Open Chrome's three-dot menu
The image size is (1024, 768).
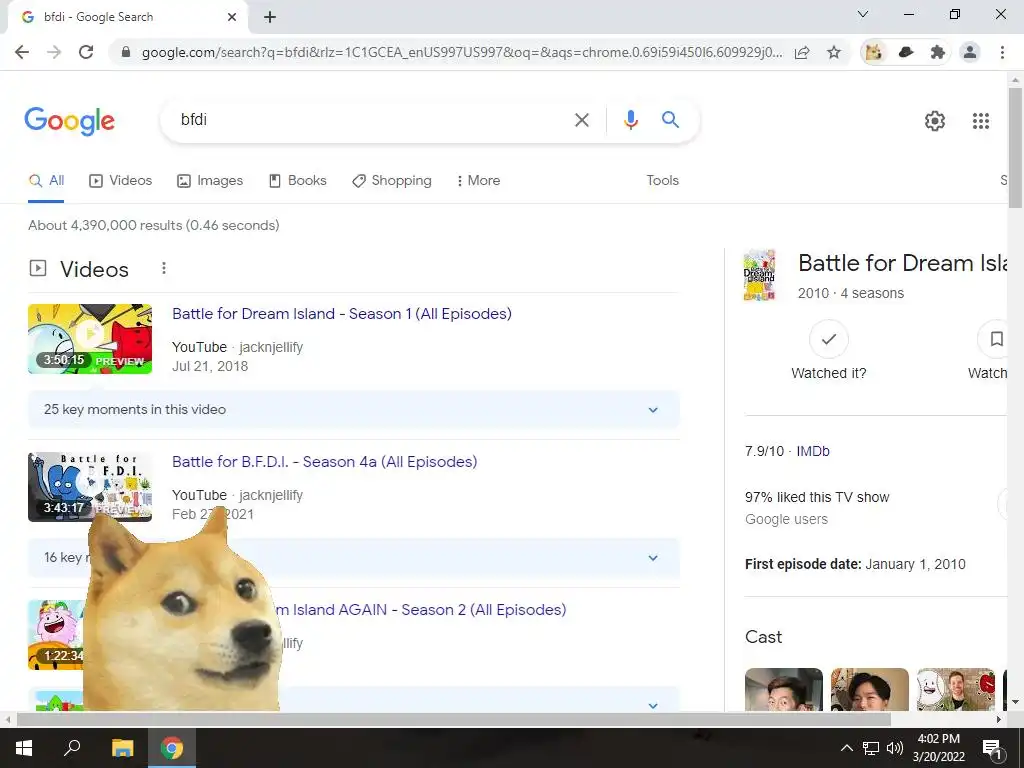(1002, 52)
